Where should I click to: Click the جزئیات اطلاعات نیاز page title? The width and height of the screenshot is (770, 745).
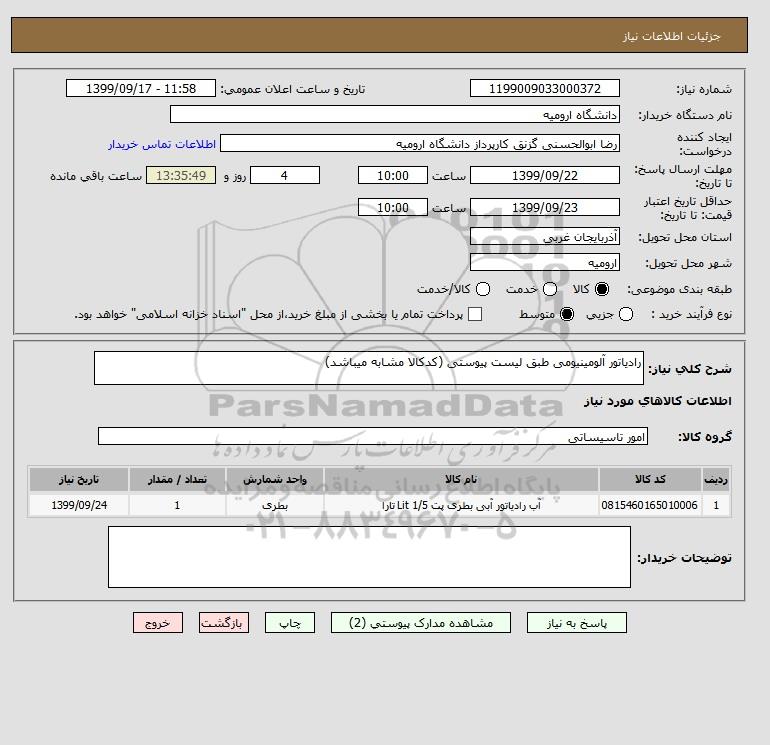pos(671,36)
